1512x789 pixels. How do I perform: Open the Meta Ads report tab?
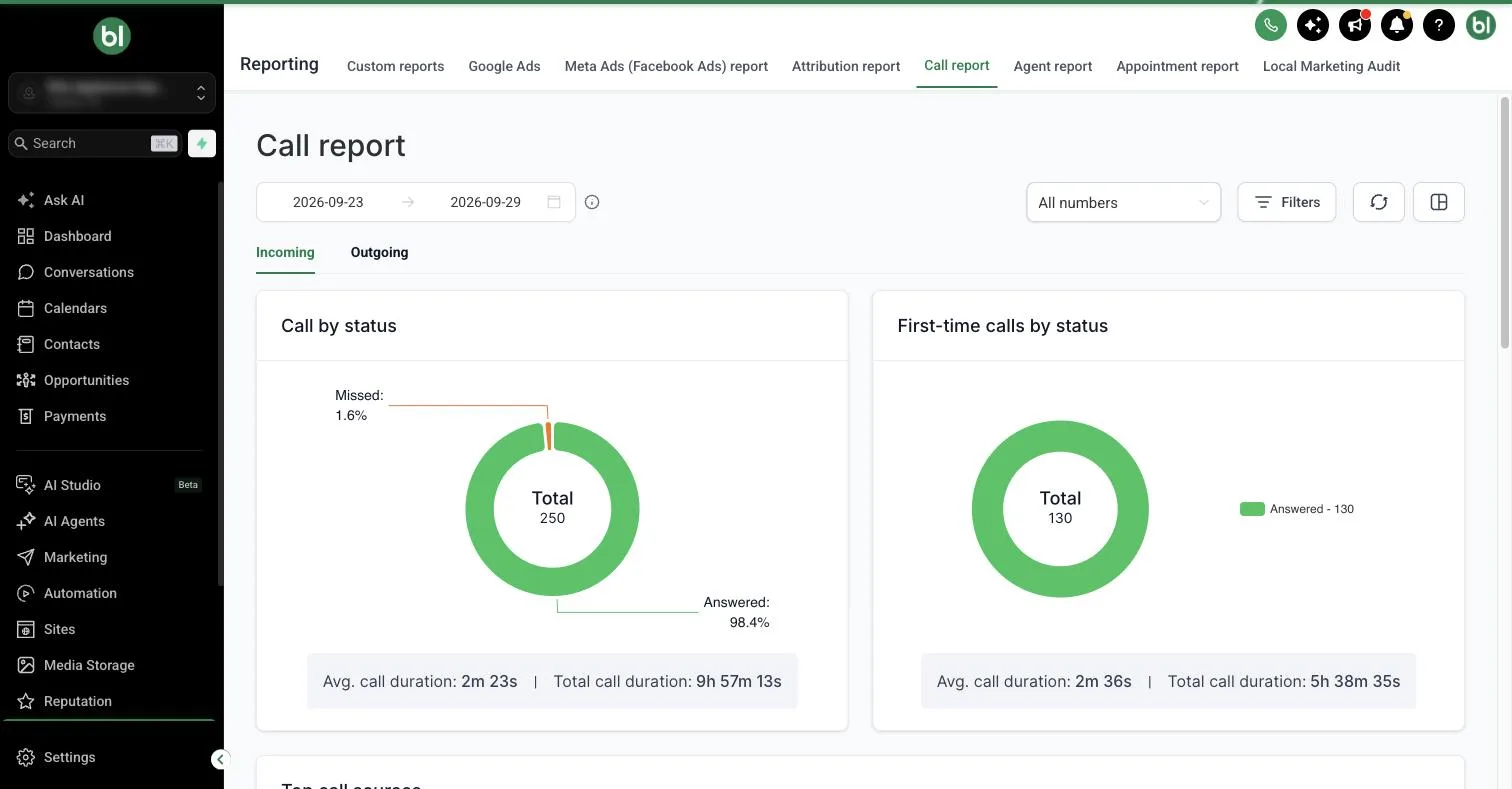click(x=666, y=66)
